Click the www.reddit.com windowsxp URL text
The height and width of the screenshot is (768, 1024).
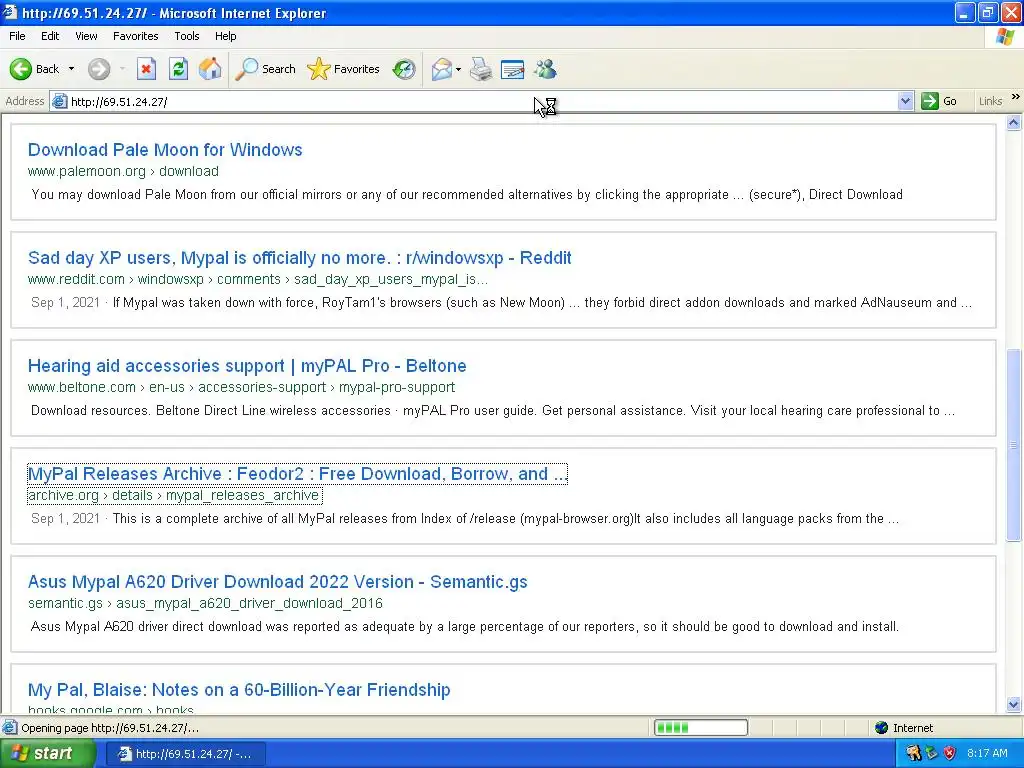pos(257,280)
